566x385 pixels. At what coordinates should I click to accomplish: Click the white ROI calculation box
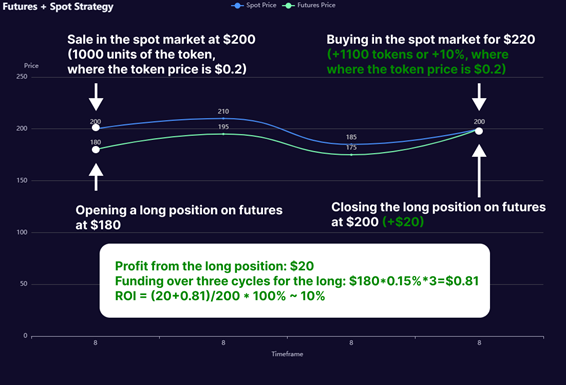(295, 281)
